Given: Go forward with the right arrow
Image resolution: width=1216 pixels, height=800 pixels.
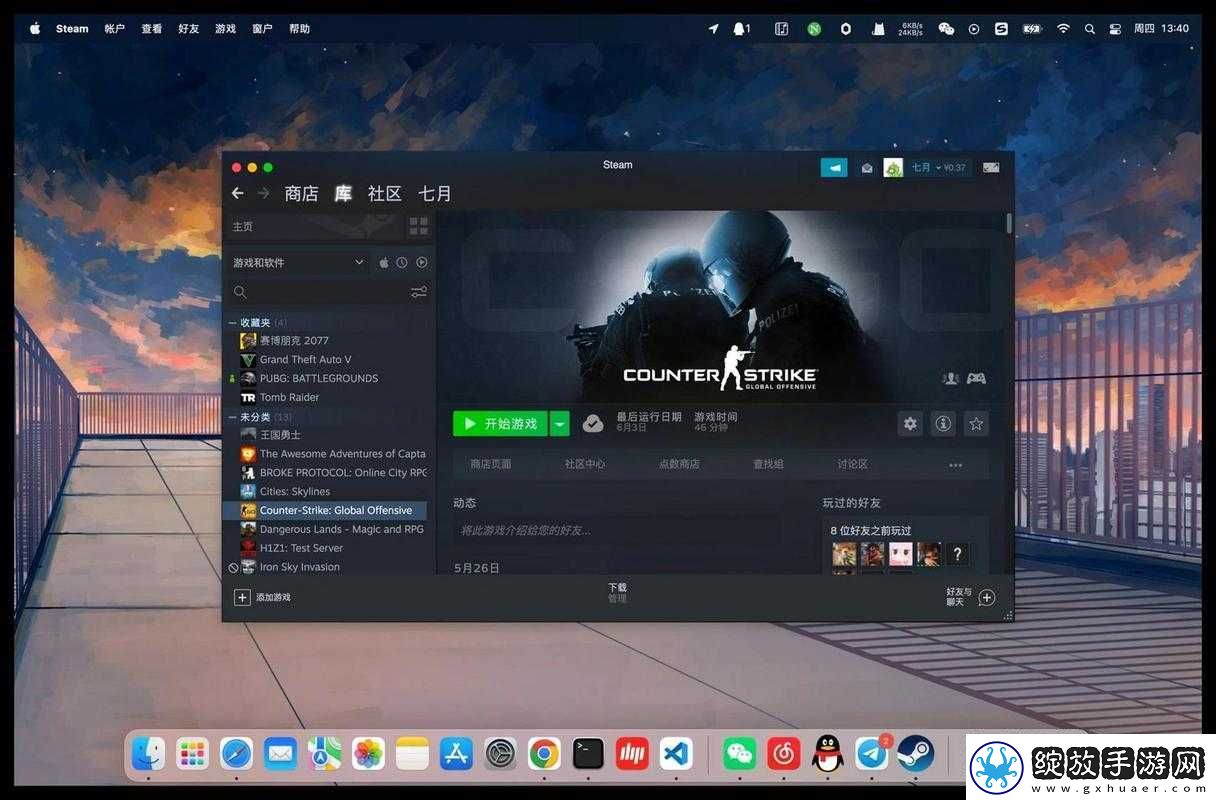Looking at the screenshot, I should (264, 193).
